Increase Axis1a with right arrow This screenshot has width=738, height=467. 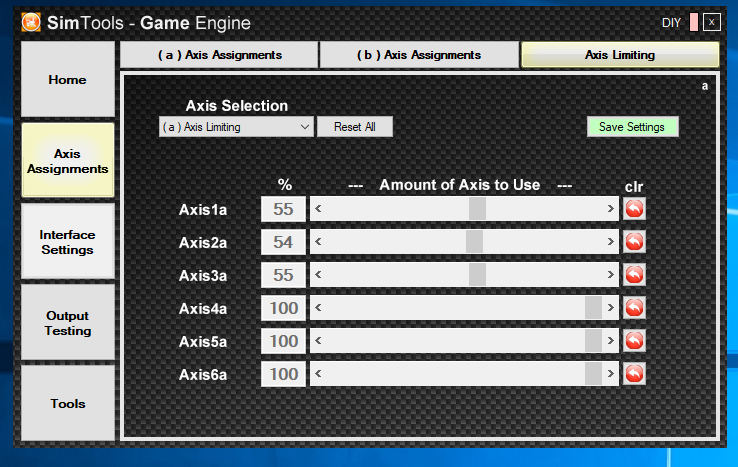610,209
